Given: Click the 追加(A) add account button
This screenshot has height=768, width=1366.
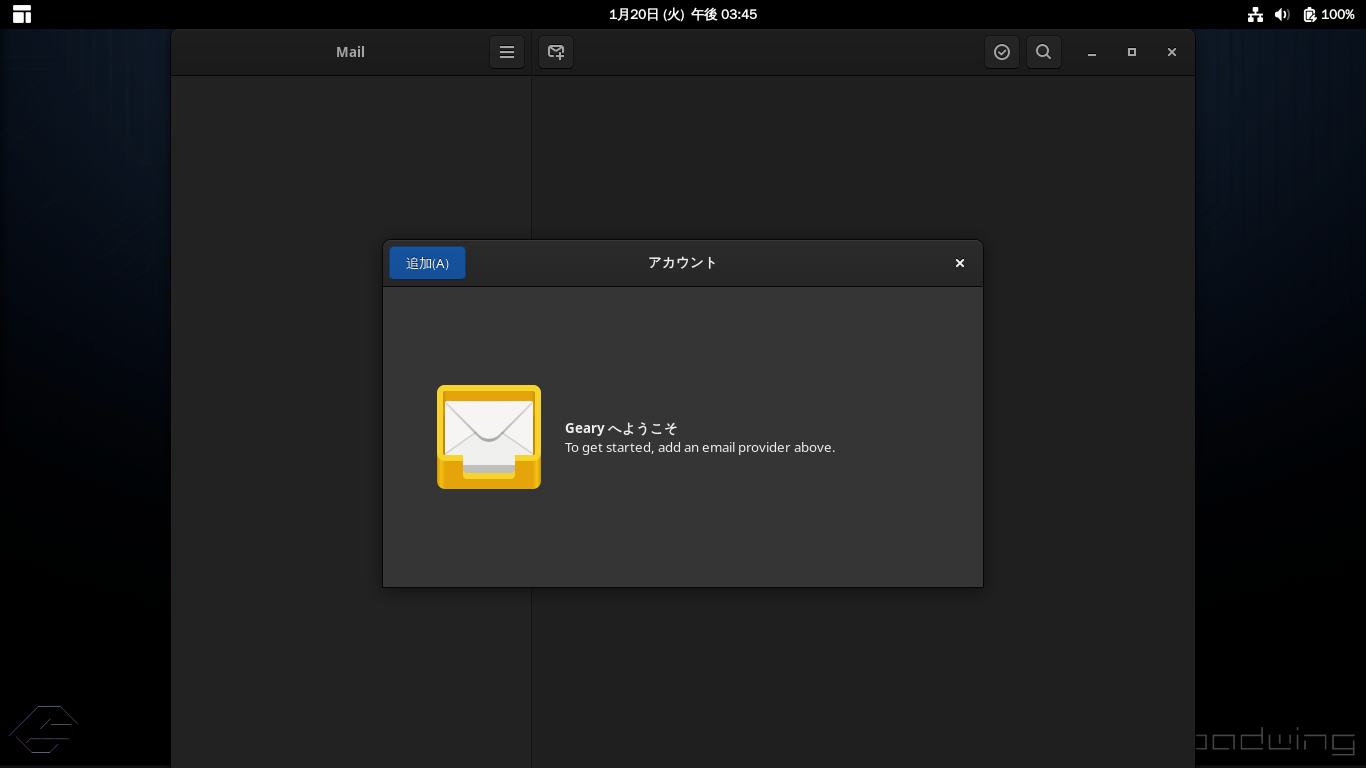Looking at the screenshot, I should click(x=427, y=263).
